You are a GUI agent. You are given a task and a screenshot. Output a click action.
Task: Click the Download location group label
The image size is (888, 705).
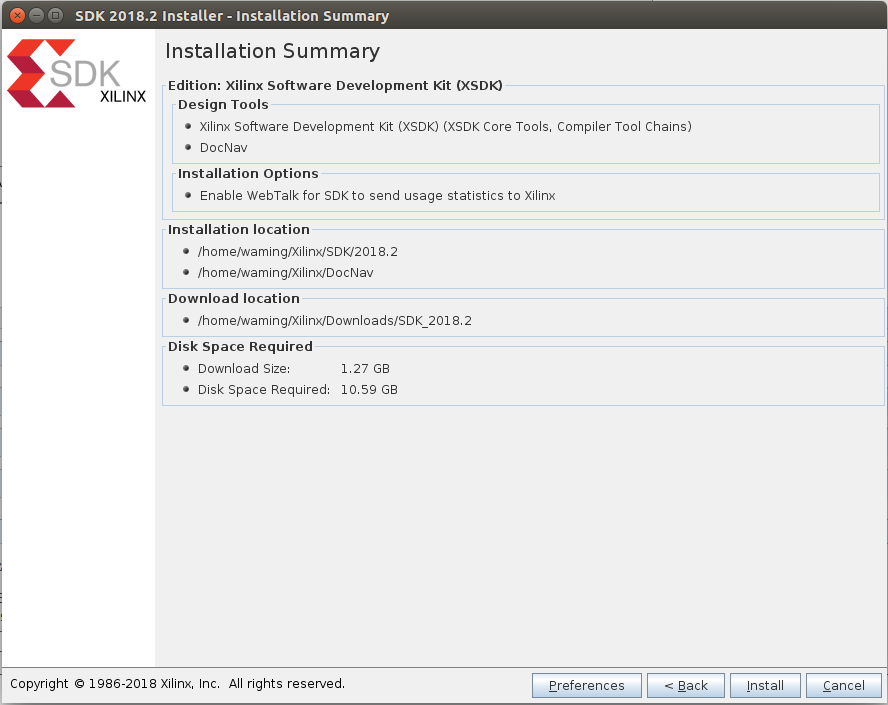(x=233, y=298)
